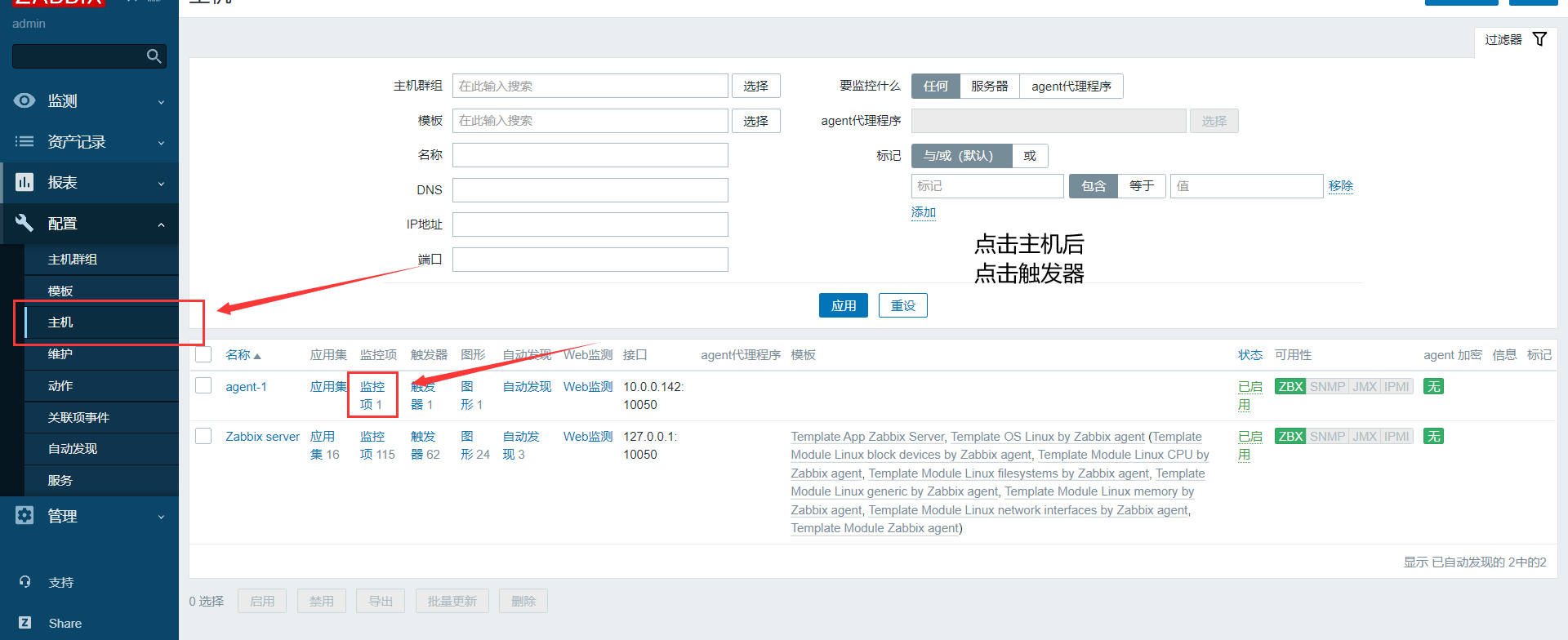Open agent-1 监控项 link

coord(372,396)
